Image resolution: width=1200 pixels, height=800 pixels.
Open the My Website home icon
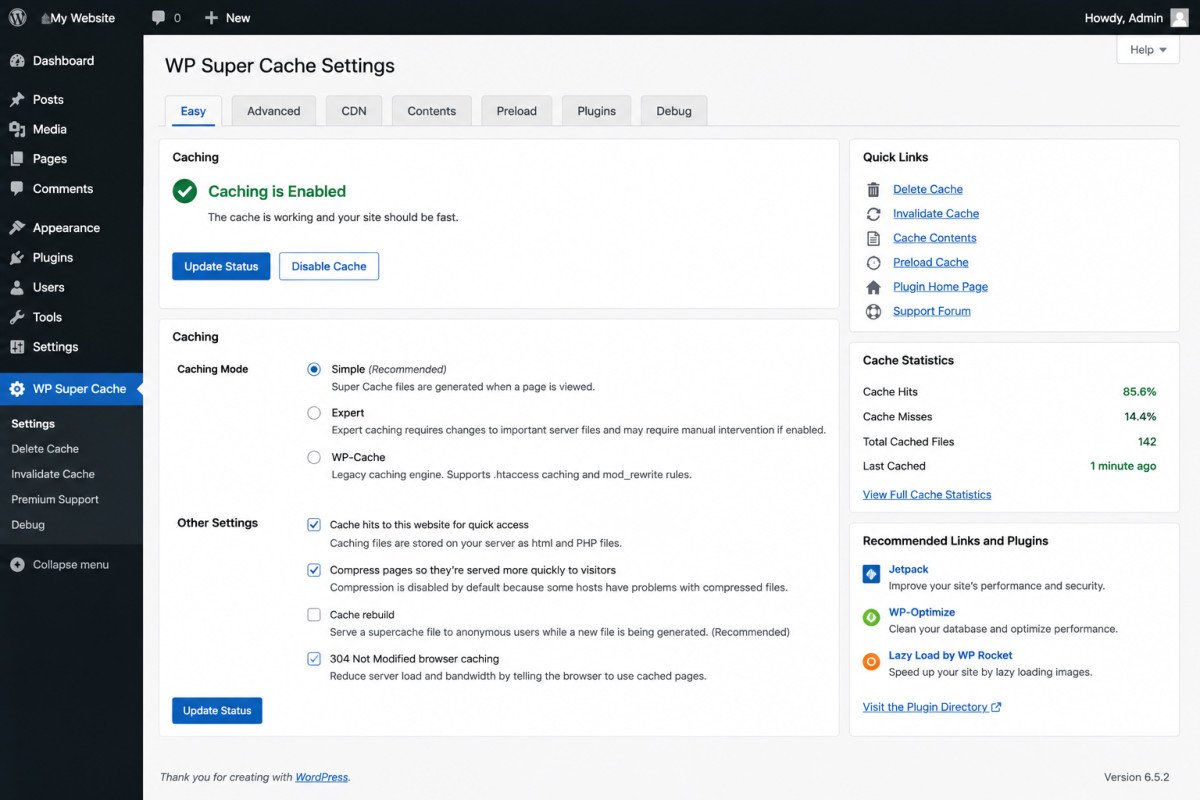click(x=45, y=18)
